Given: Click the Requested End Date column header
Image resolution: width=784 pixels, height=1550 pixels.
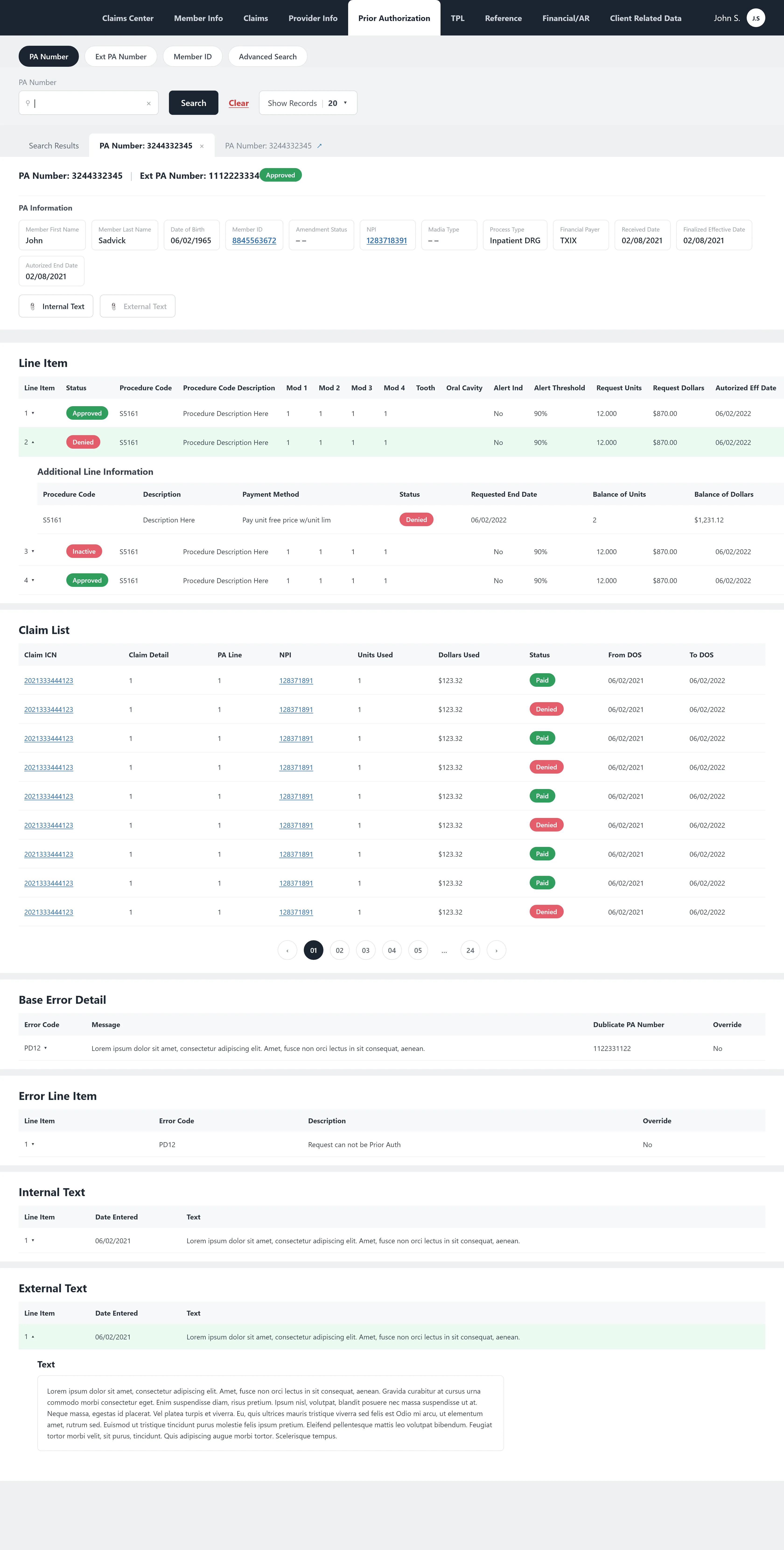Looking at the screenshot, I should (504, 495).
